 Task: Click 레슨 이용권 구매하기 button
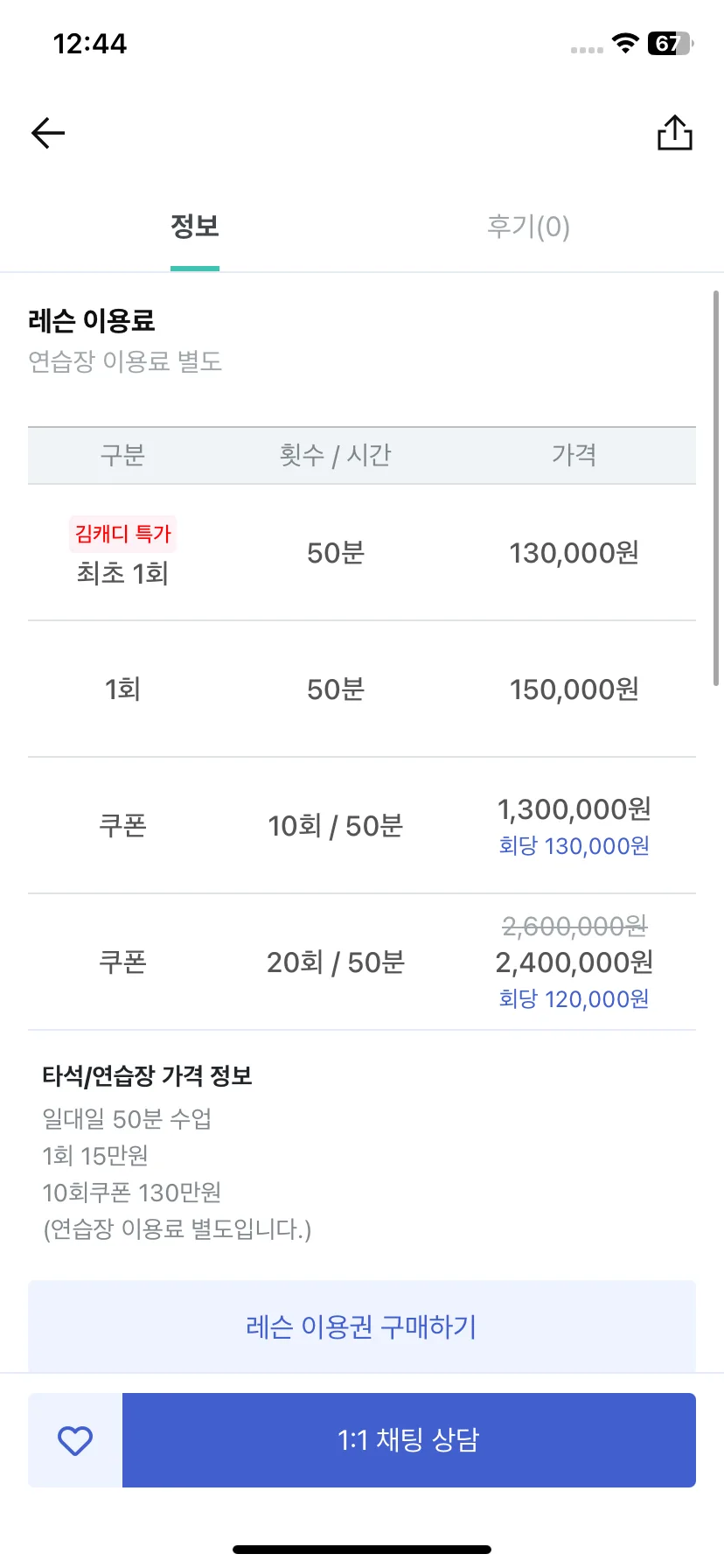(362, 1326)
